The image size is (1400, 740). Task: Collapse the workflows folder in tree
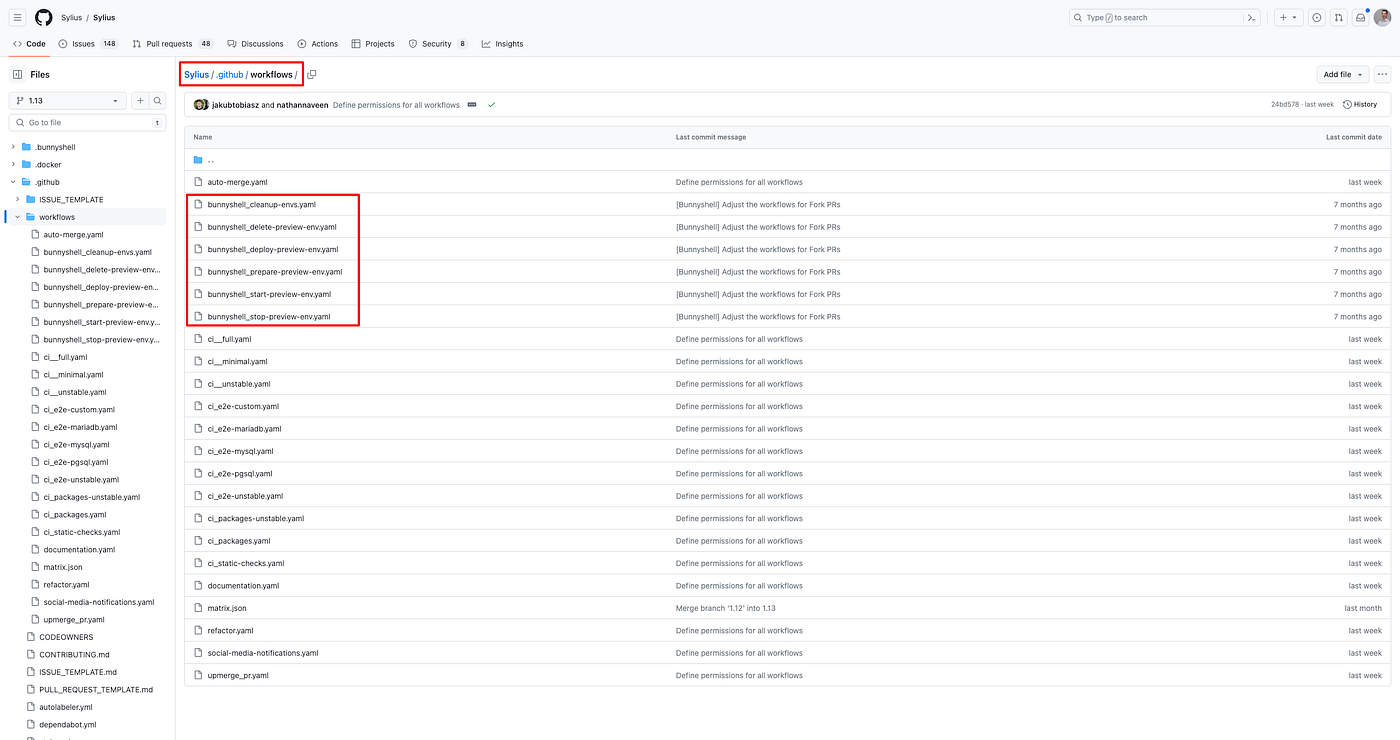pyautogui.click(x=18, y=217)
